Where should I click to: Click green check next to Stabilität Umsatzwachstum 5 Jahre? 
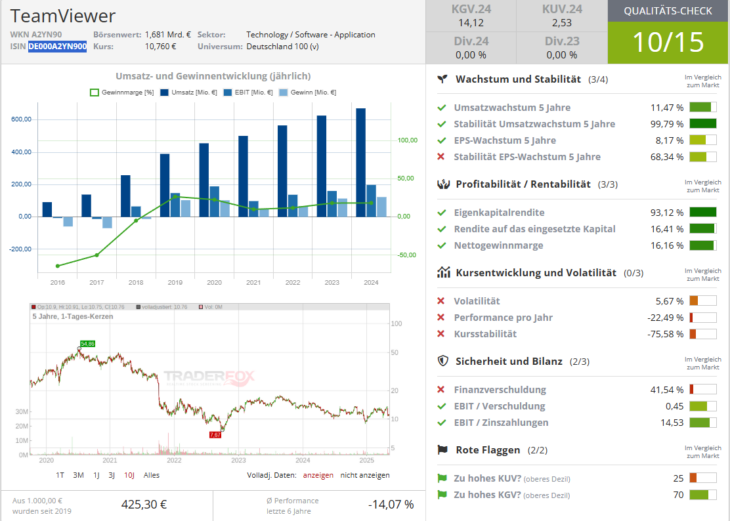[441, 124]
